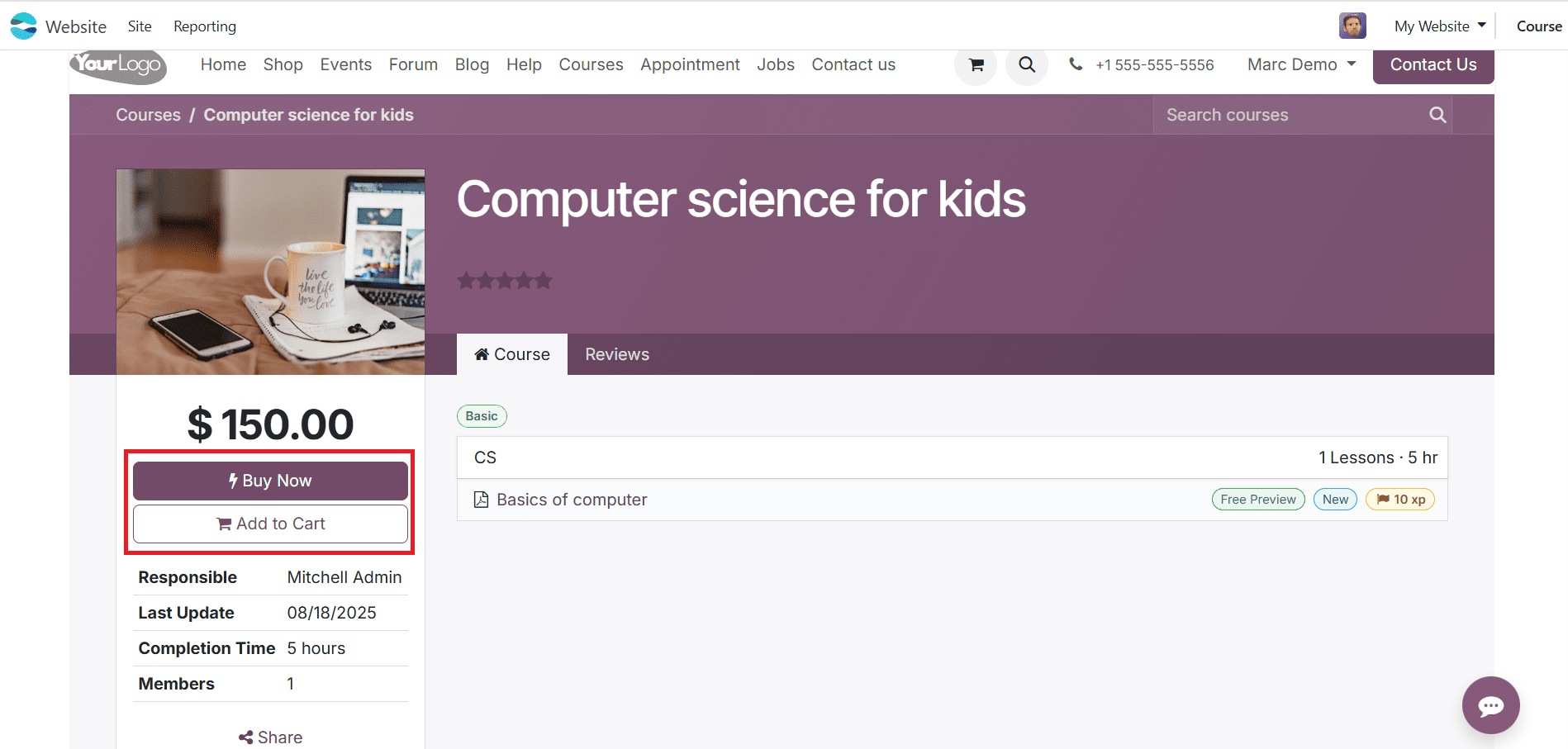The height and width of the screenshot is (749, 1568).
Task: Click the Add to Cart button
Action: point(270,524)
